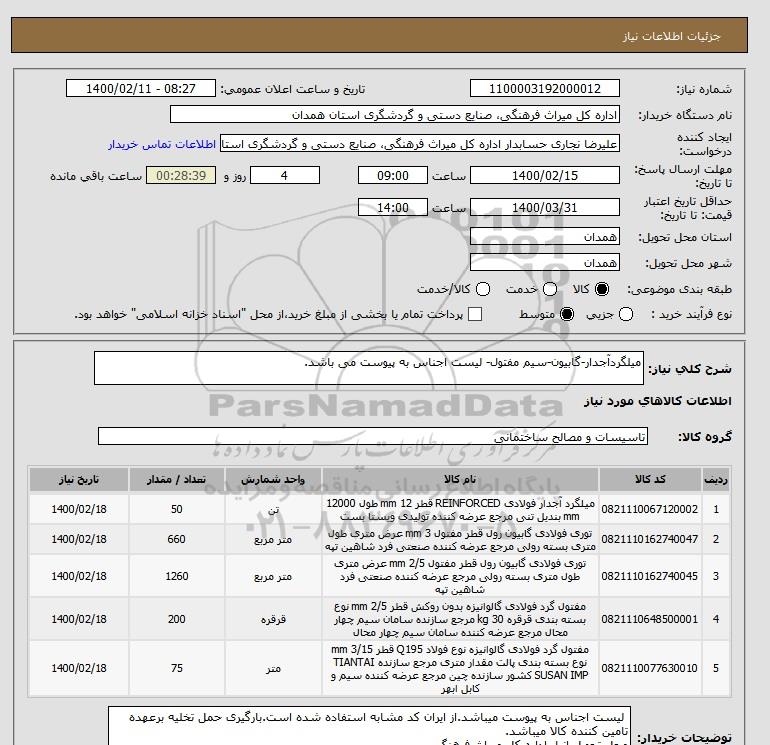Select item code 0821110648500001
This screenshot has width=770, height=745.
pos(650,619)
